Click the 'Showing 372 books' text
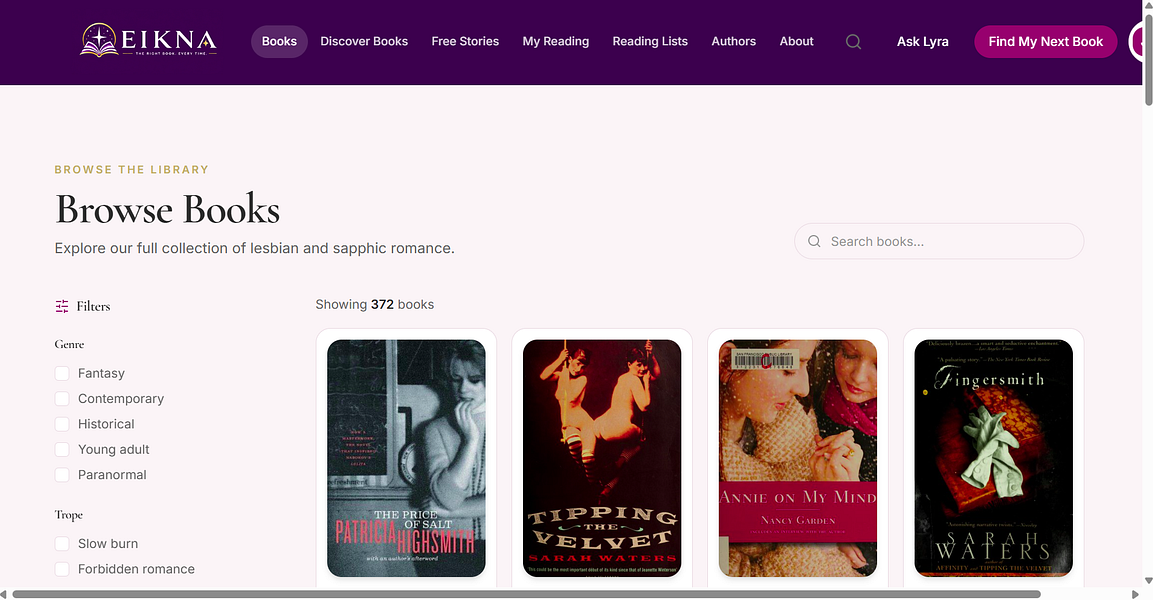Screen dimensions: 1153x600 click(374, 304)
